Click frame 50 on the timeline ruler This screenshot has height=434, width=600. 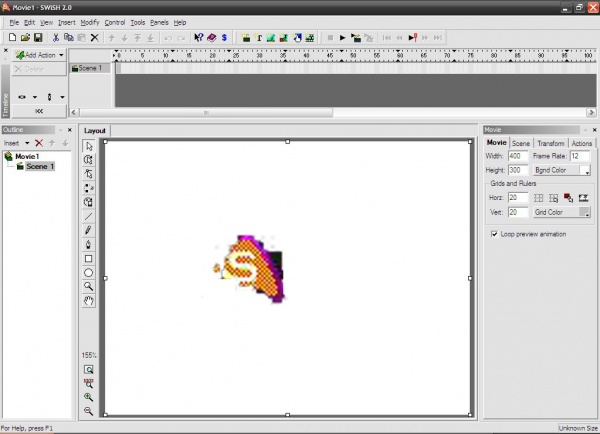[353, 55]
